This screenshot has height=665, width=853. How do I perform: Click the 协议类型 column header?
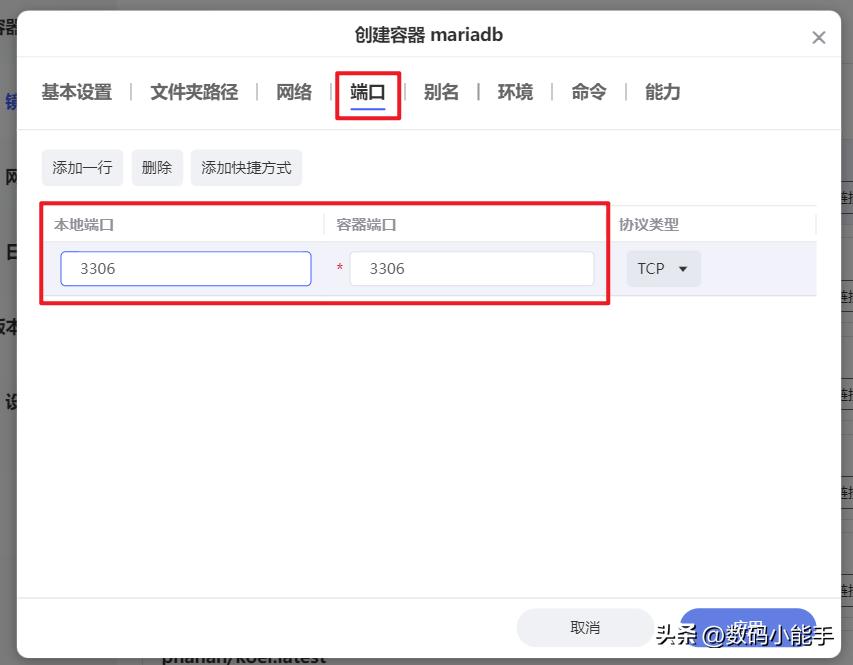pyautogui.click(x=648, y=225)
